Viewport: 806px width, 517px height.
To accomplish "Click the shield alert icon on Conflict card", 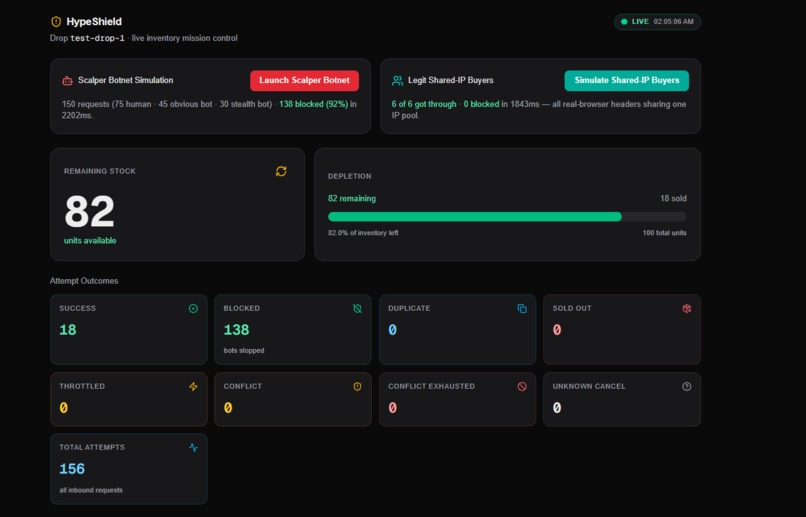I will (357, 386).
